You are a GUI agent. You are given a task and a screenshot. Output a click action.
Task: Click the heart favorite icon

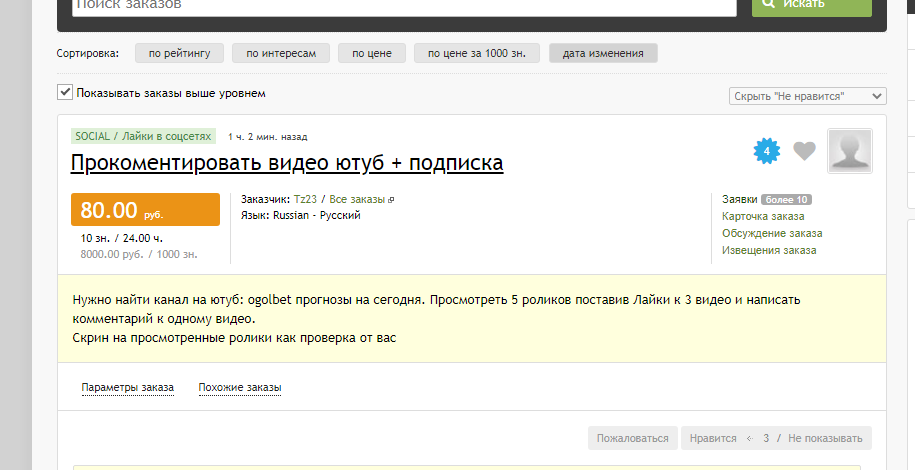(804, 151)
